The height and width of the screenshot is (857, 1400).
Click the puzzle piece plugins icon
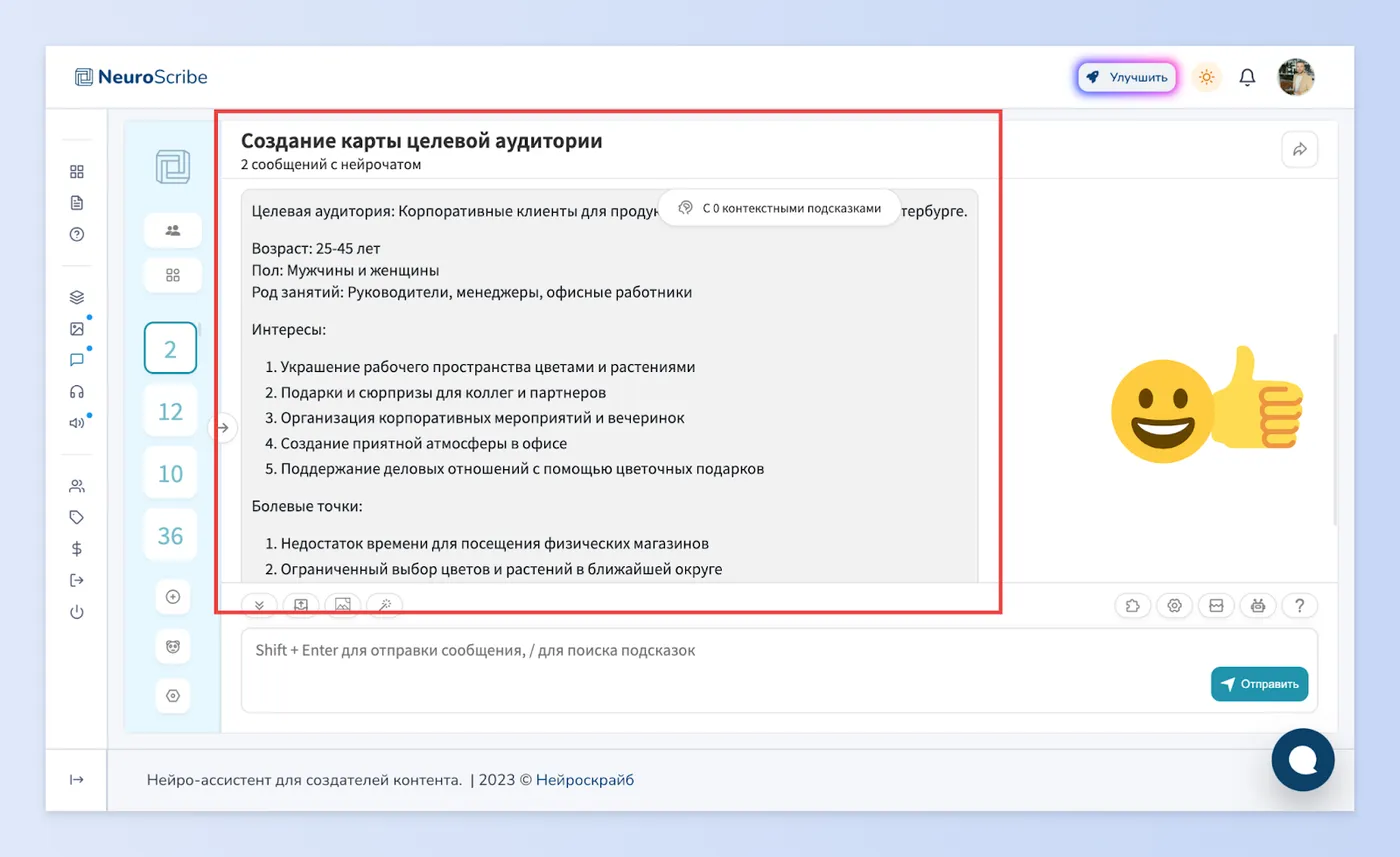point(1133,605)
